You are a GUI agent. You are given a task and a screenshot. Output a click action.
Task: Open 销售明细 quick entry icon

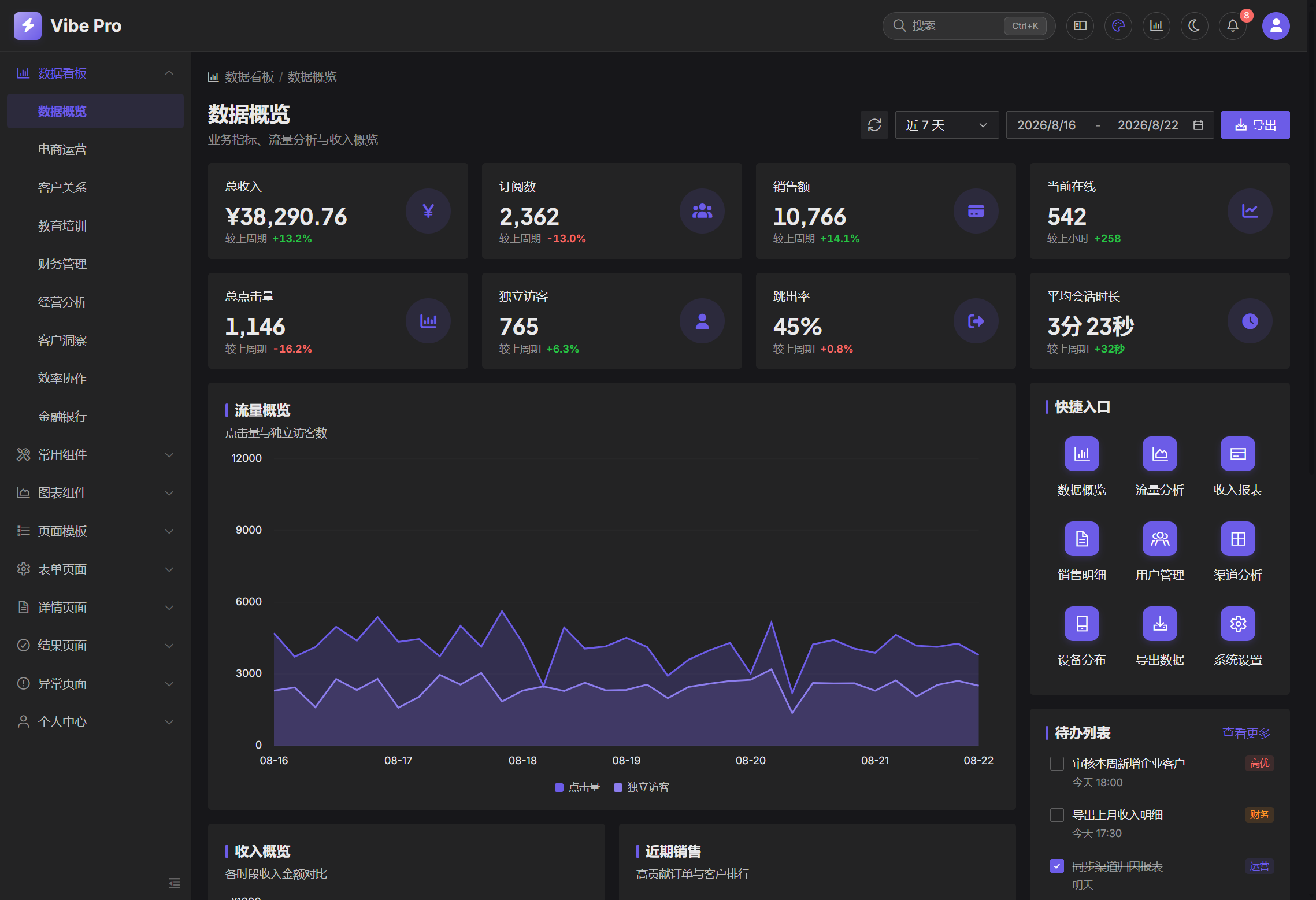(x=1081, y=539)
